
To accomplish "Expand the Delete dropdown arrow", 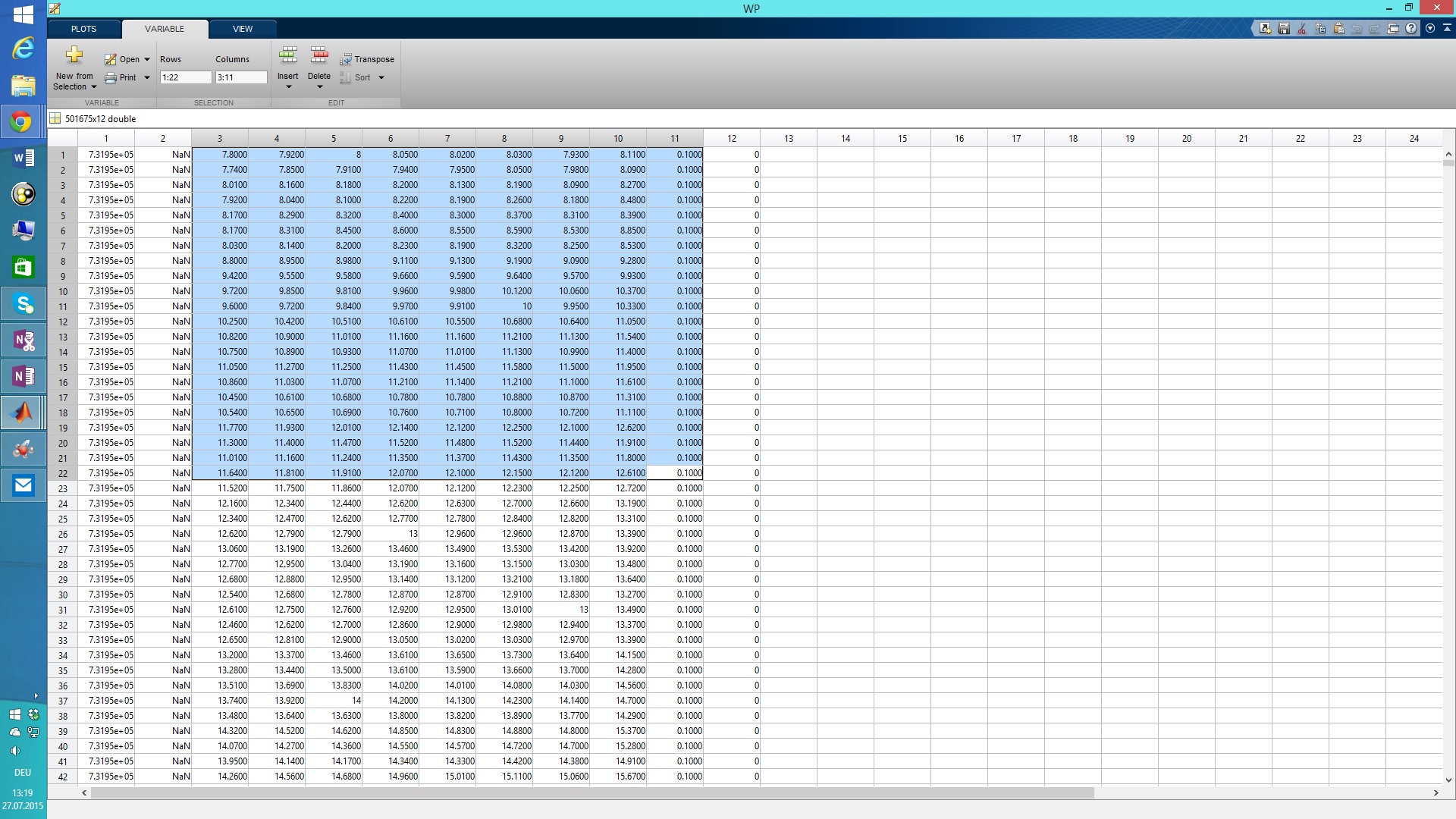I will tap(319, 86).
